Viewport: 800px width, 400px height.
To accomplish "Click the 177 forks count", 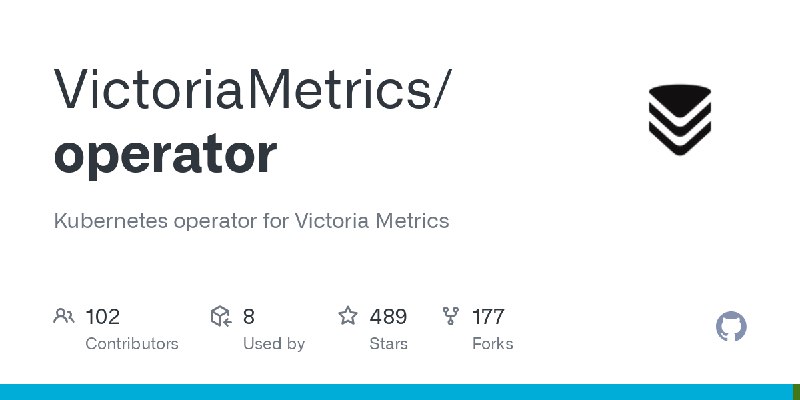I will (488, 316).
